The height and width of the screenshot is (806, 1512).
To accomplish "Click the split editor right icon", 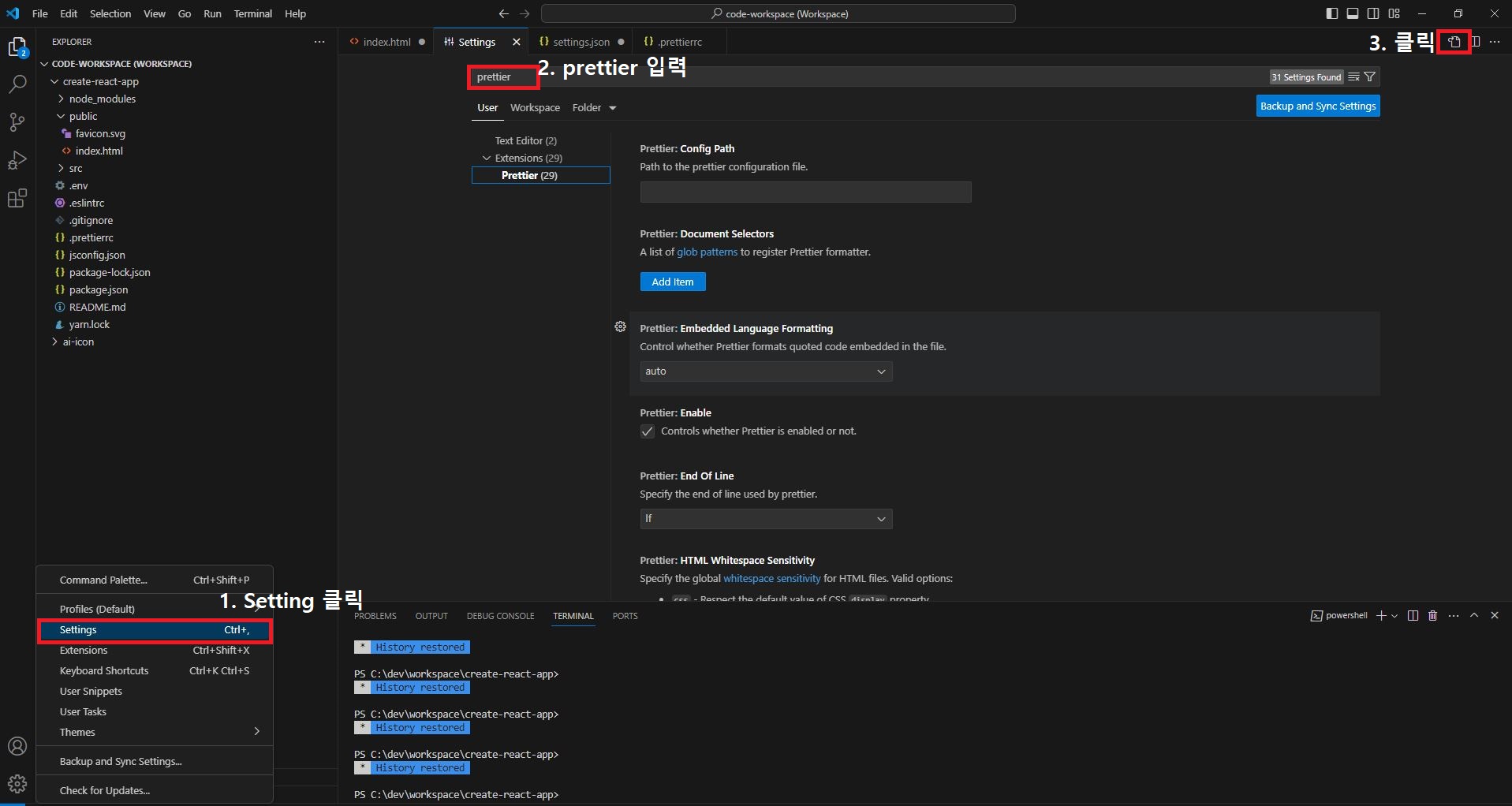I will [x=1475, y=42].
